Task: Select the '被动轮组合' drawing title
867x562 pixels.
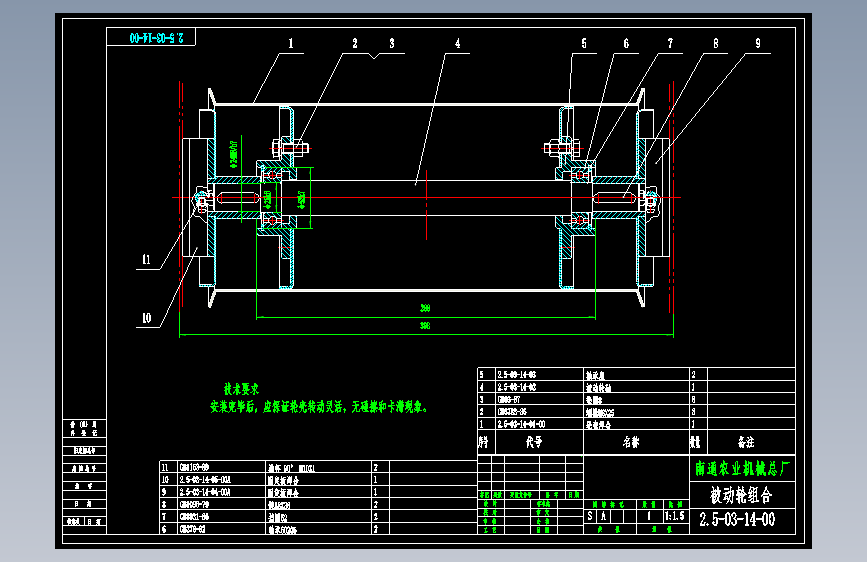Action: pos(741,495)
